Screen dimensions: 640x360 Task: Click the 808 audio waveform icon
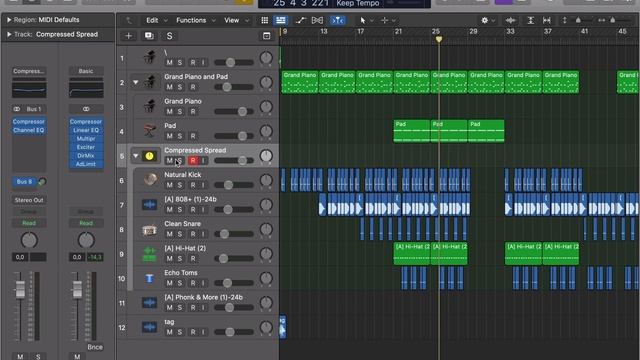149,204
